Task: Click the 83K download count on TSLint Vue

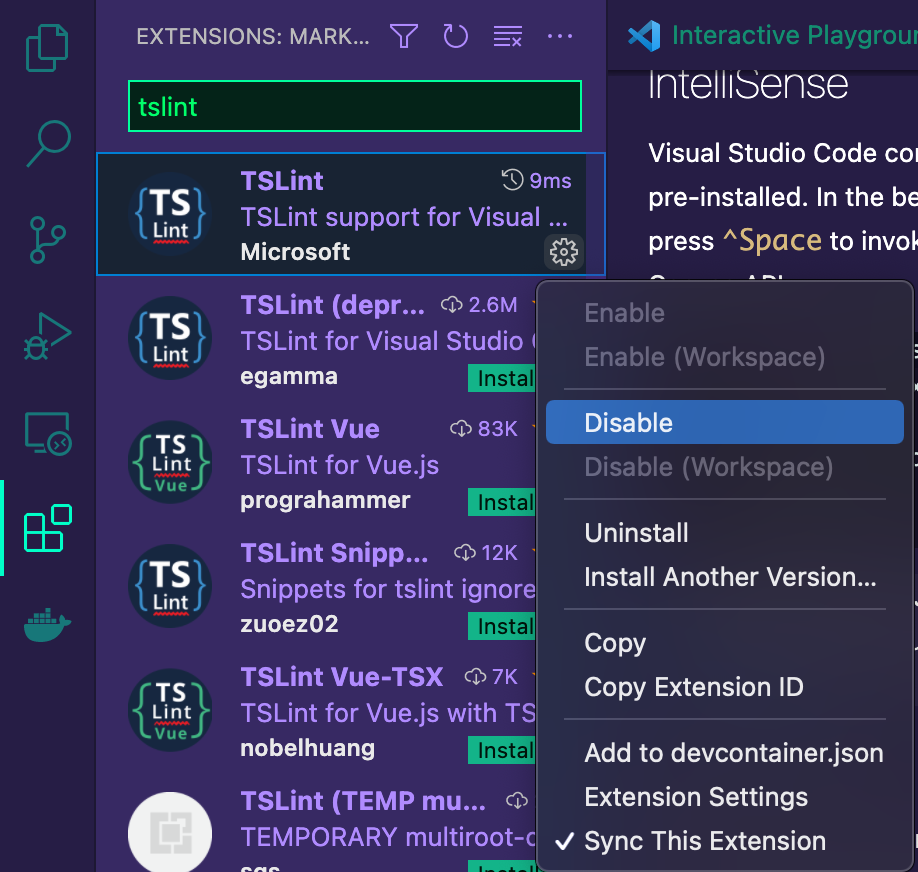Action: tap(484, 429)
